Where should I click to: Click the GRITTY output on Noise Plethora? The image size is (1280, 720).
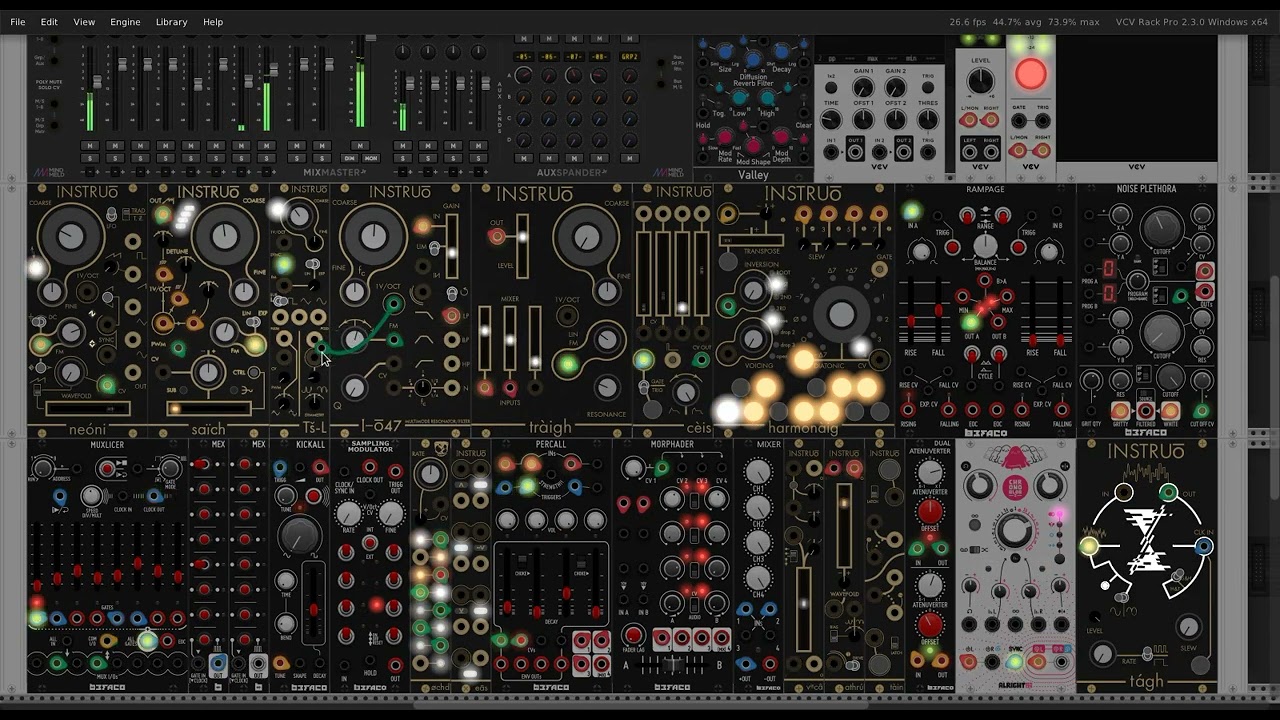pyautogui.click(x=1119, y=410)
